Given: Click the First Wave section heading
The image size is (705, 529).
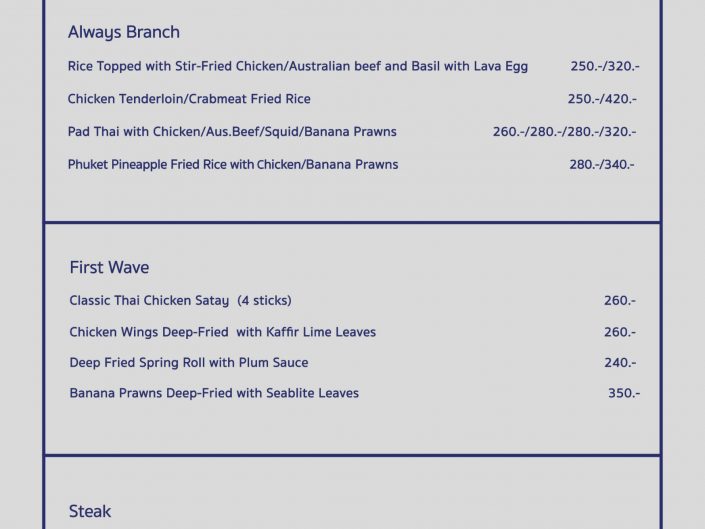Looking at the screenshot, I should point(109,267).
